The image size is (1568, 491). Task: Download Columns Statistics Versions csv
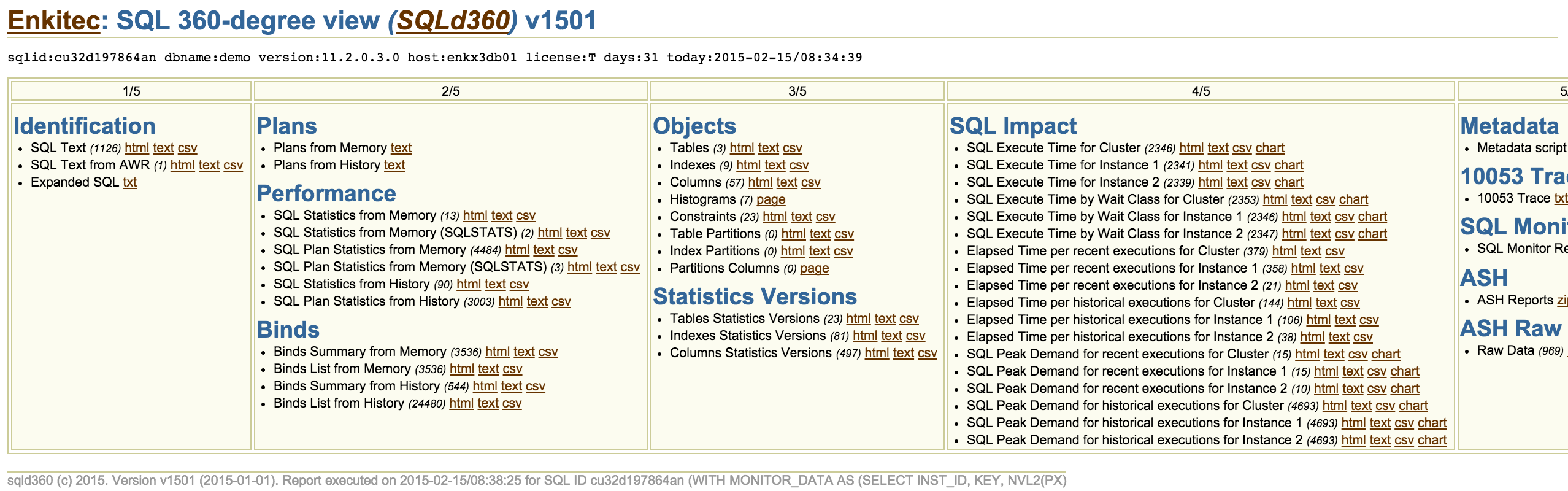pyautogui.click(x=927, y=353)
